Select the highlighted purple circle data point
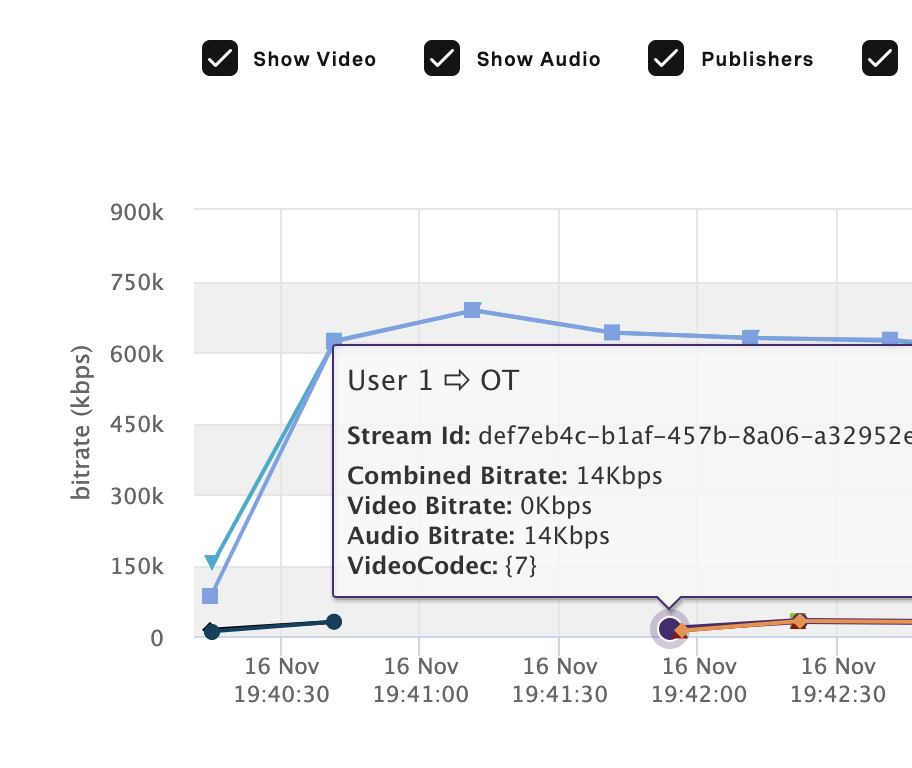Viewport: 912px width, 768px height. pos(669,628)
